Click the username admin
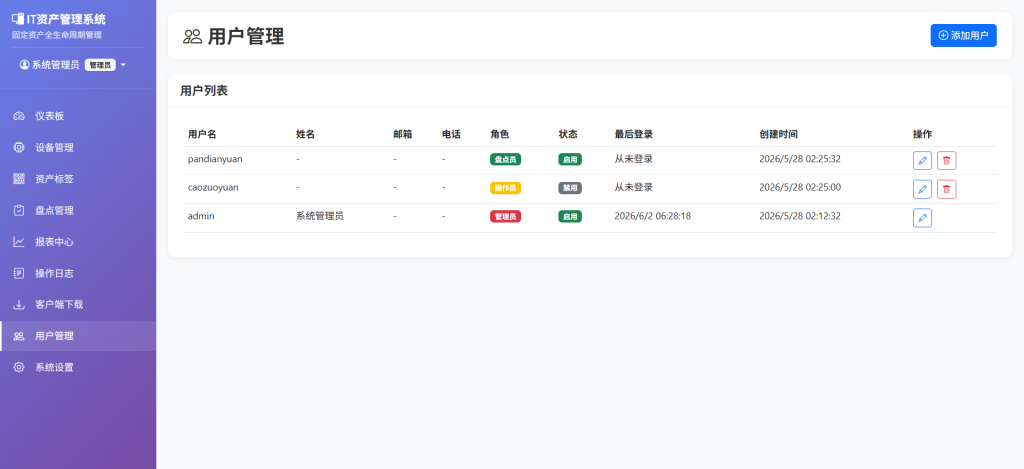 [x=201, y=216]
